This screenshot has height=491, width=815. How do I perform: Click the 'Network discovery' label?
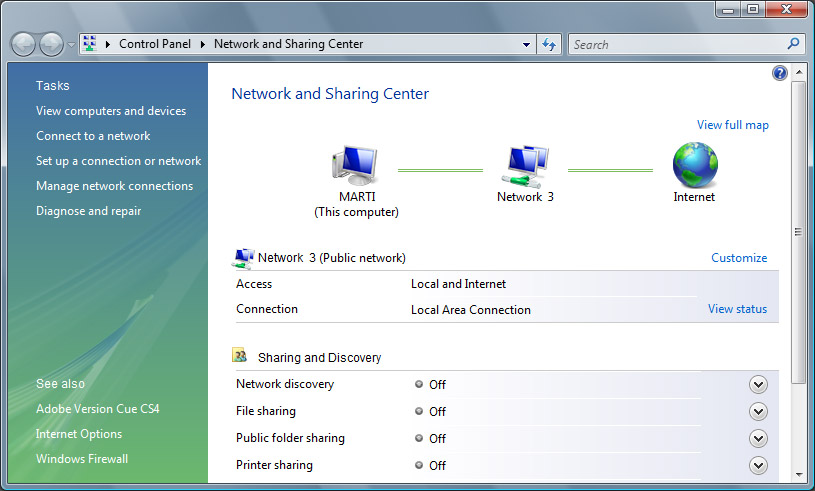285,384
